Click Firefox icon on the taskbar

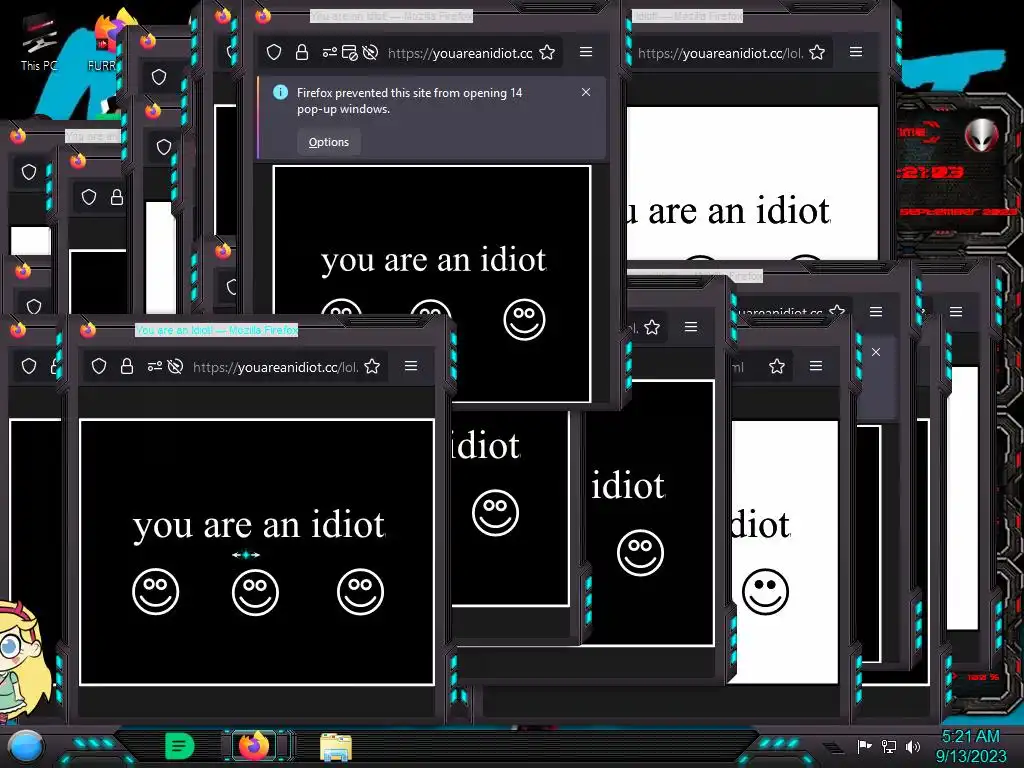pos(254,745)
